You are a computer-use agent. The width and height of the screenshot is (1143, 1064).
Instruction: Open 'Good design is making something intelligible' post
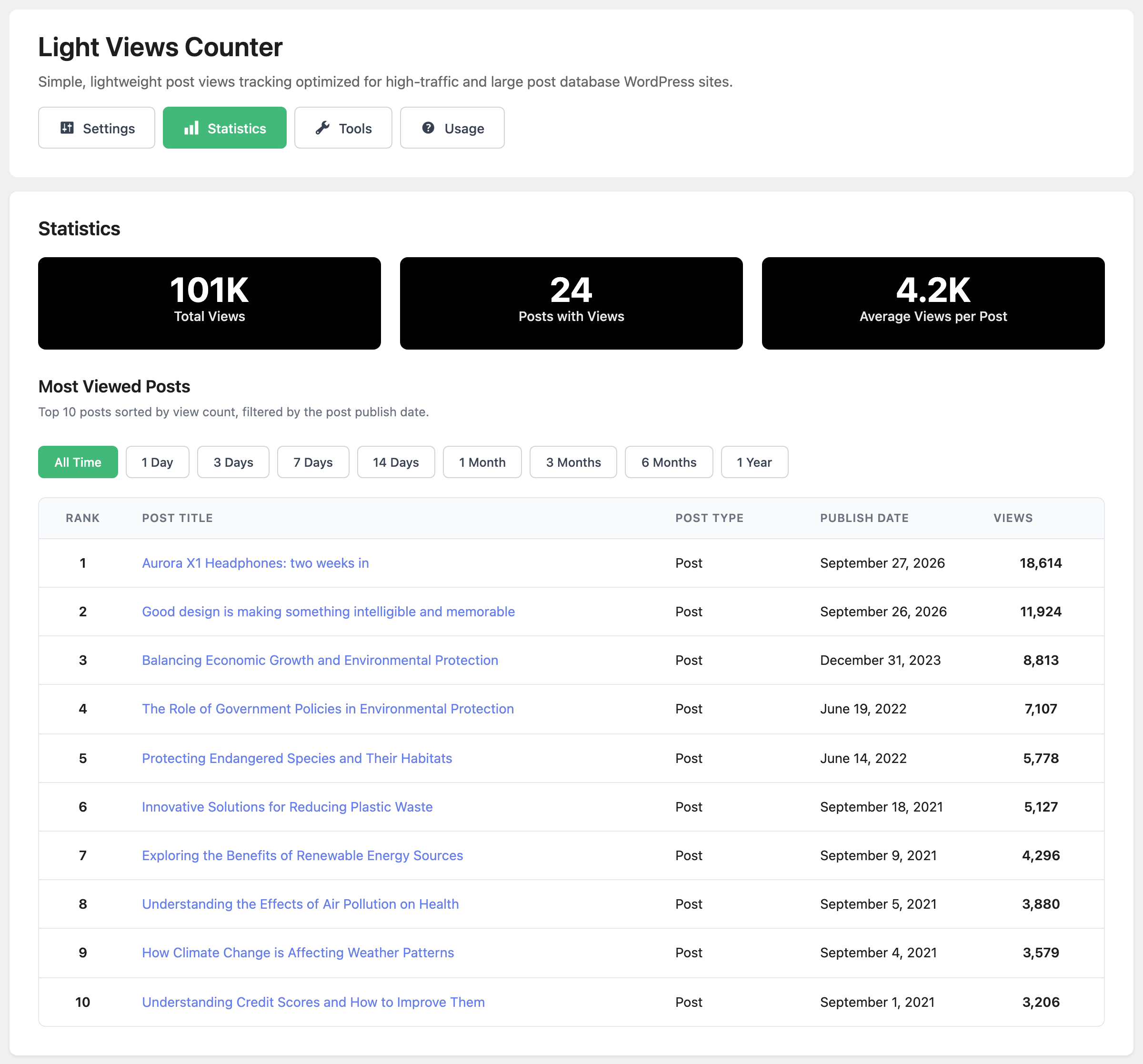click(x=328, y=612)
